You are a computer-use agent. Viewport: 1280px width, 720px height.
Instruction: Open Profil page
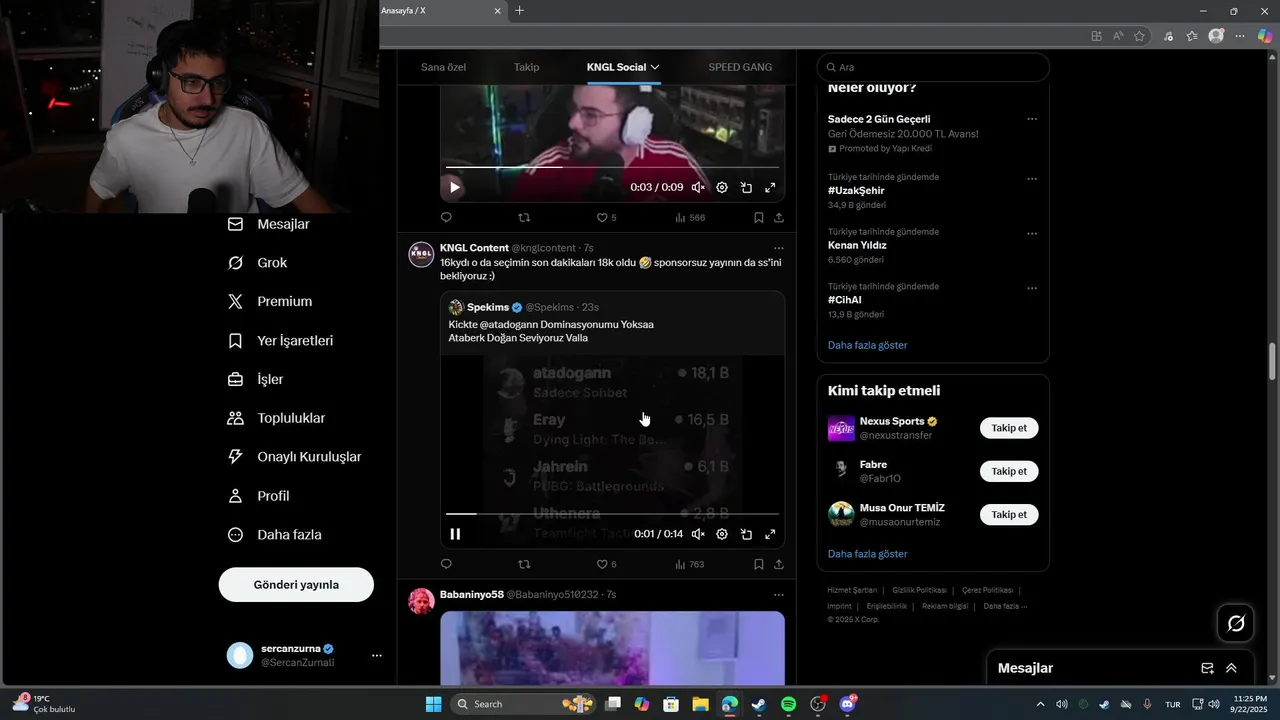259,496
